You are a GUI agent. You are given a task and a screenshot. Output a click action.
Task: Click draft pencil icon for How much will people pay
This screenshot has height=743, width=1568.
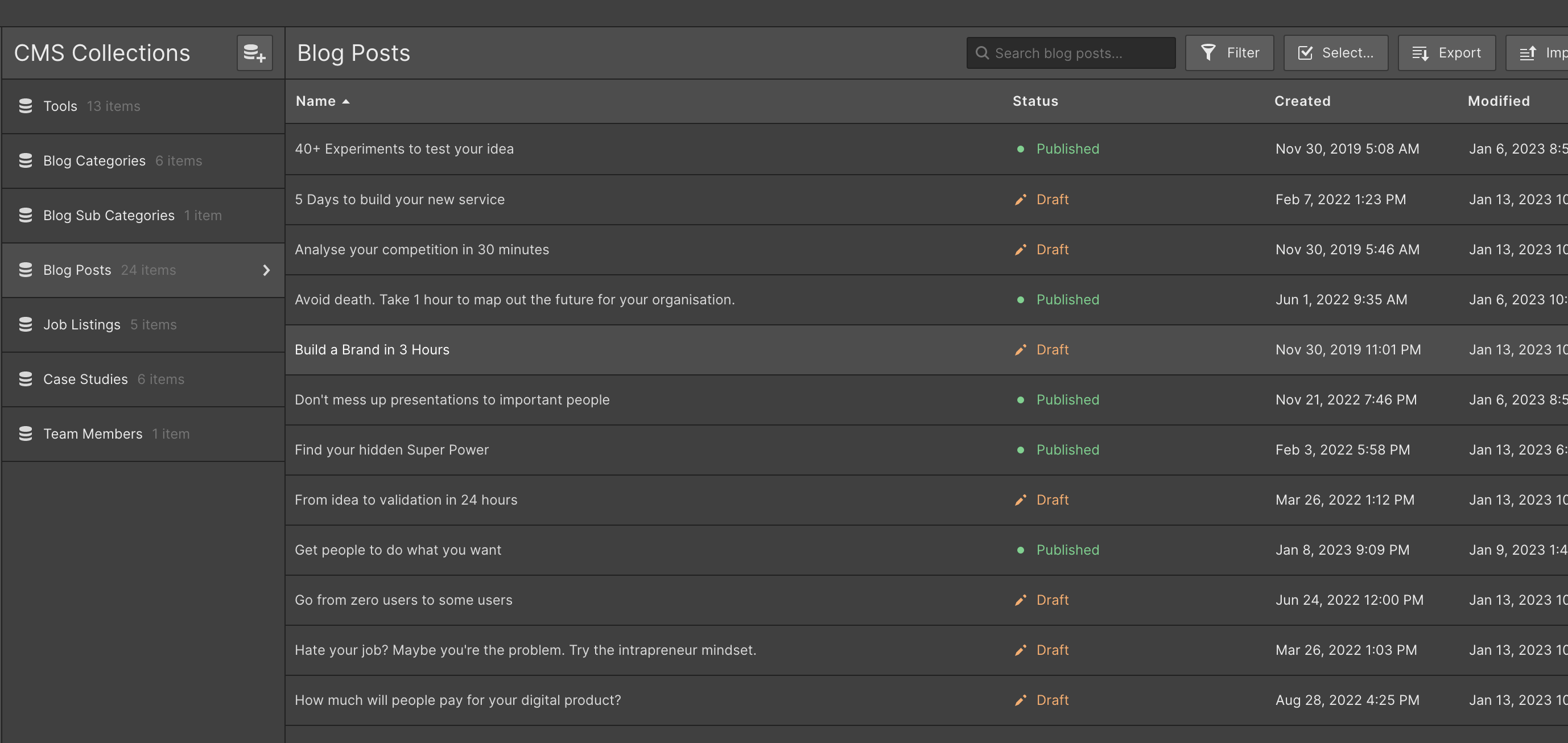pos(1021,700)
